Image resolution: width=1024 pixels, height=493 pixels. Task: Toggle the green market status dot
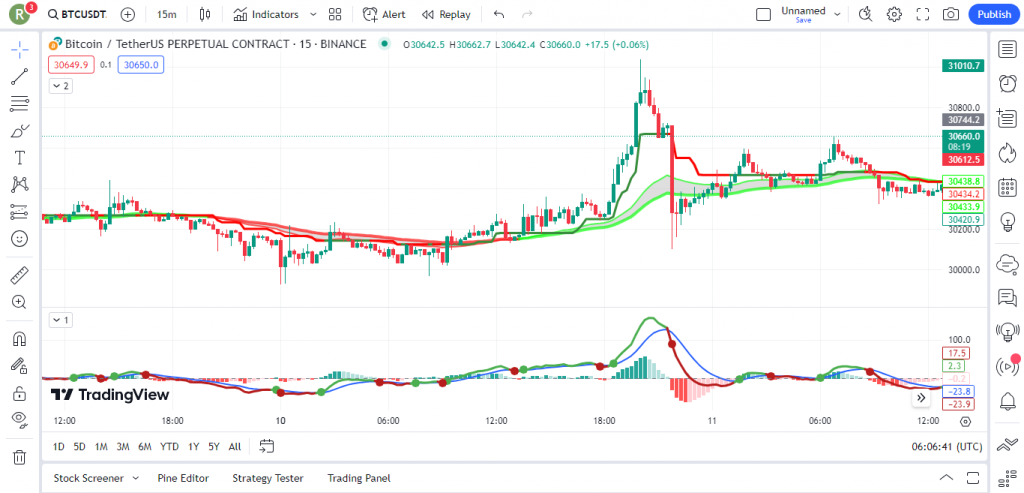(385, 44)
